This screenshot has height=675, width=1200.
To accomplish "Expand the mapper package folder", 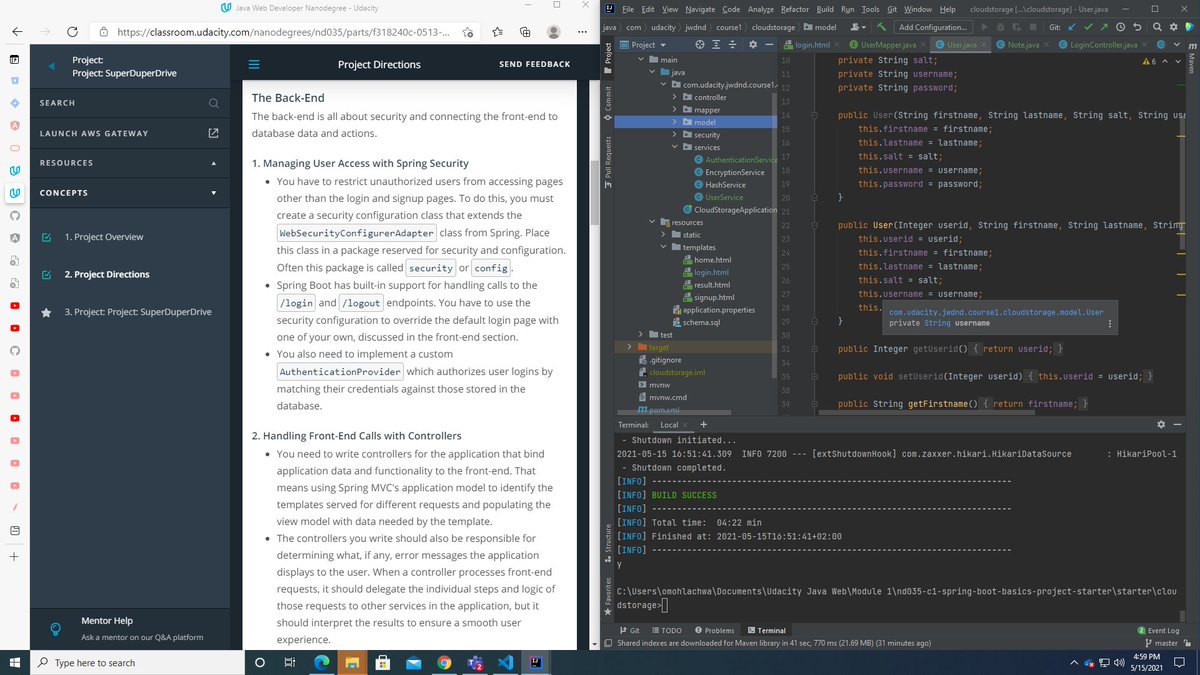I will [675, 110].
